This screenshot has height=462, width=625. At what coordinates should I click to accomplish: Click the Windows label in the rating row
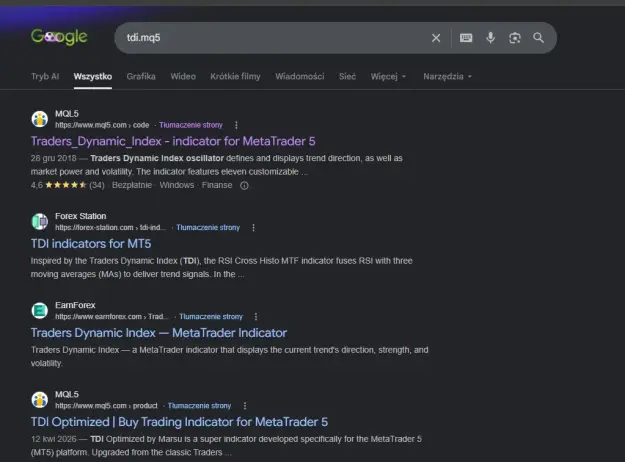177,185
